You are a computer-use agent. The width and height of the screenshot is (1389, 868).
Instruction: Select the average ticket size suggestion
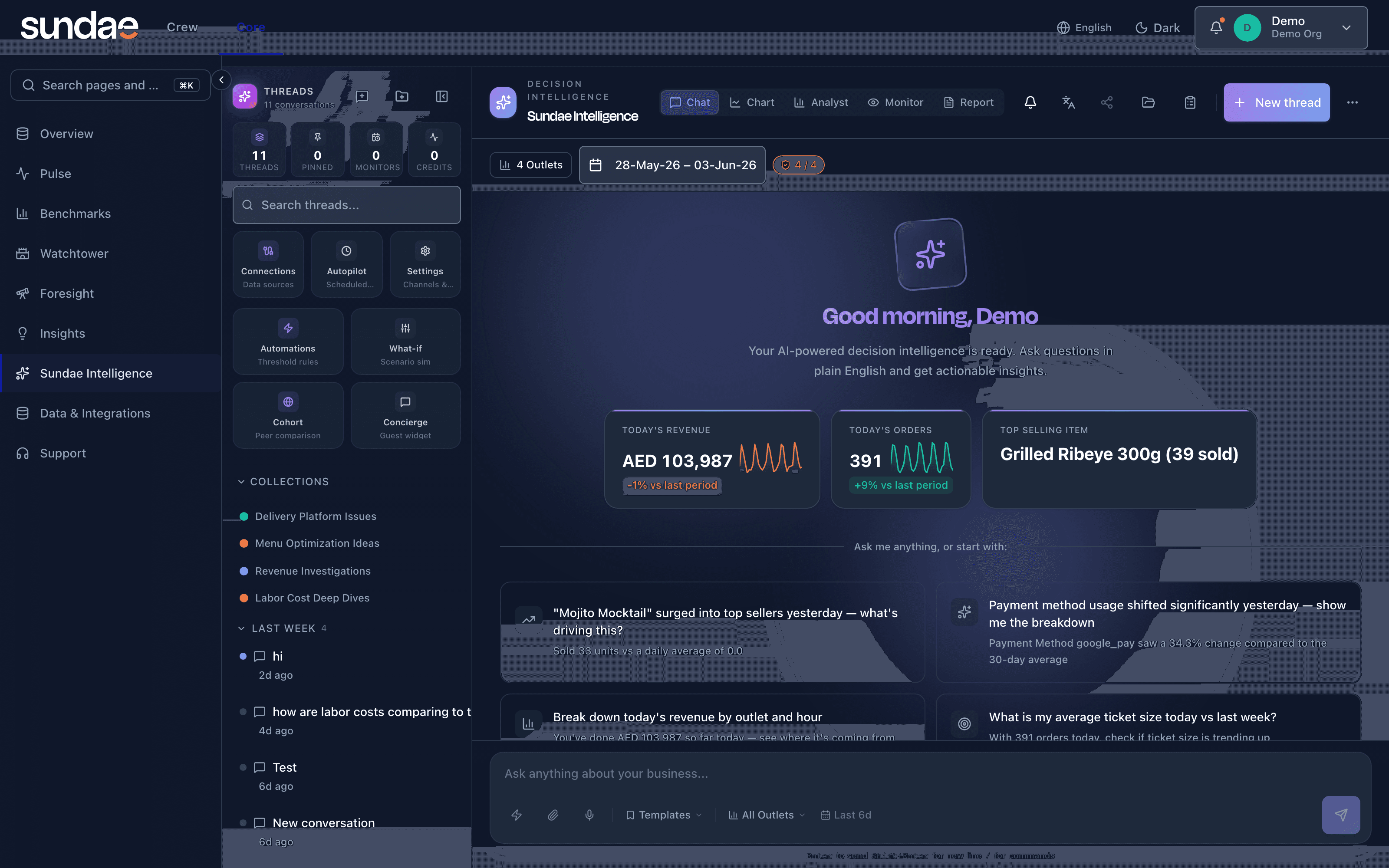click(x=1148, y=717)
